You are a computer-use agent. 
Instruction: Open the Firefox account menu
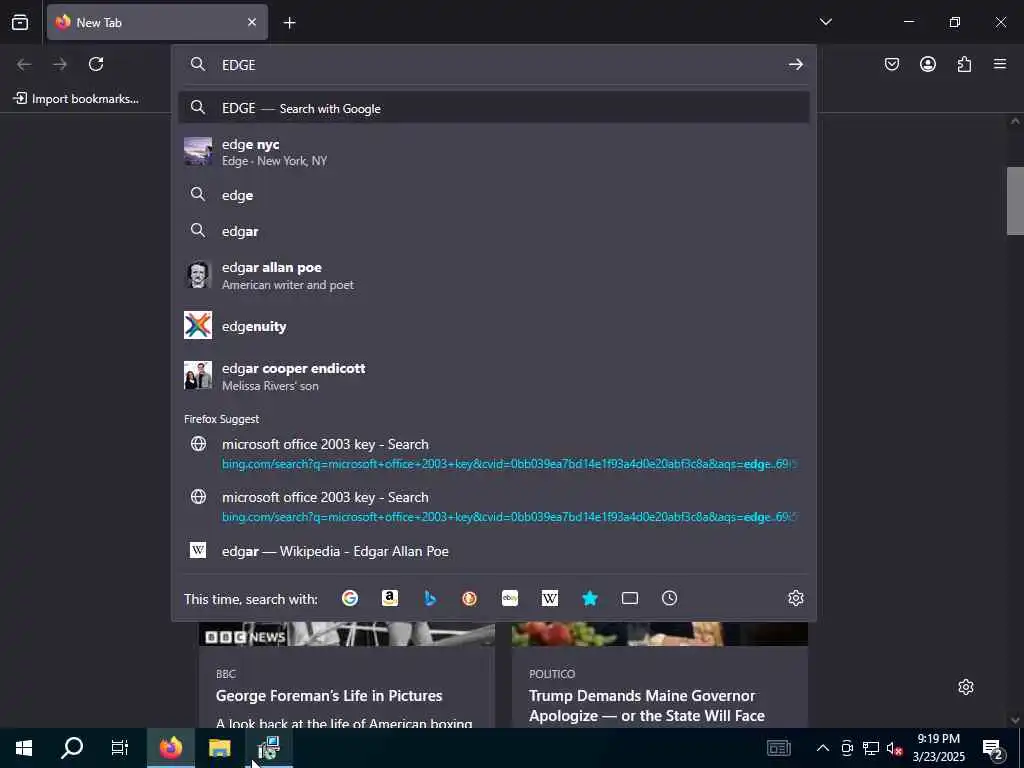[927, 64]
